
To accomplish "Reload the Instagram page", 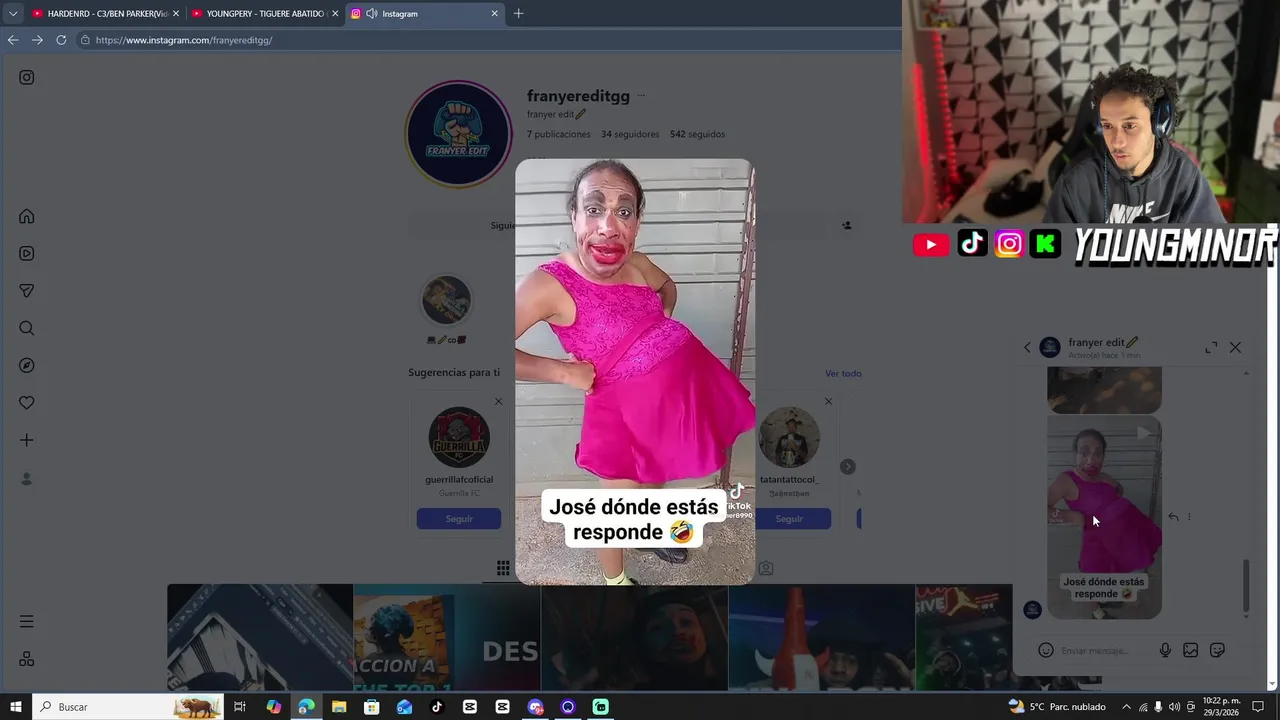I will [x=61, y=40].
